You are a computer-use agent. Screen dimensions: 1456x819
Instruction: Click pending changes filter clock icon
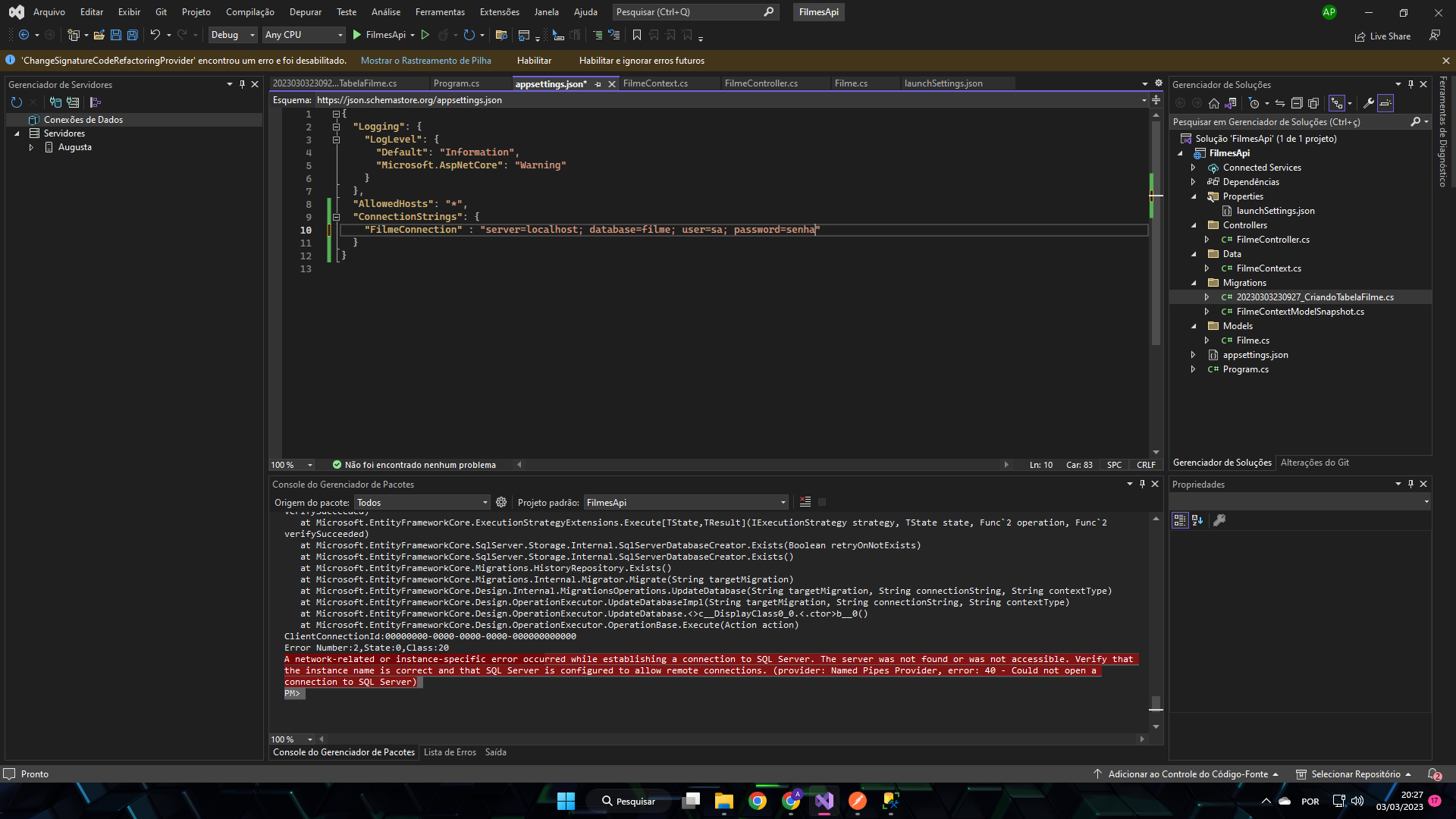click(x=1254, y=103)
